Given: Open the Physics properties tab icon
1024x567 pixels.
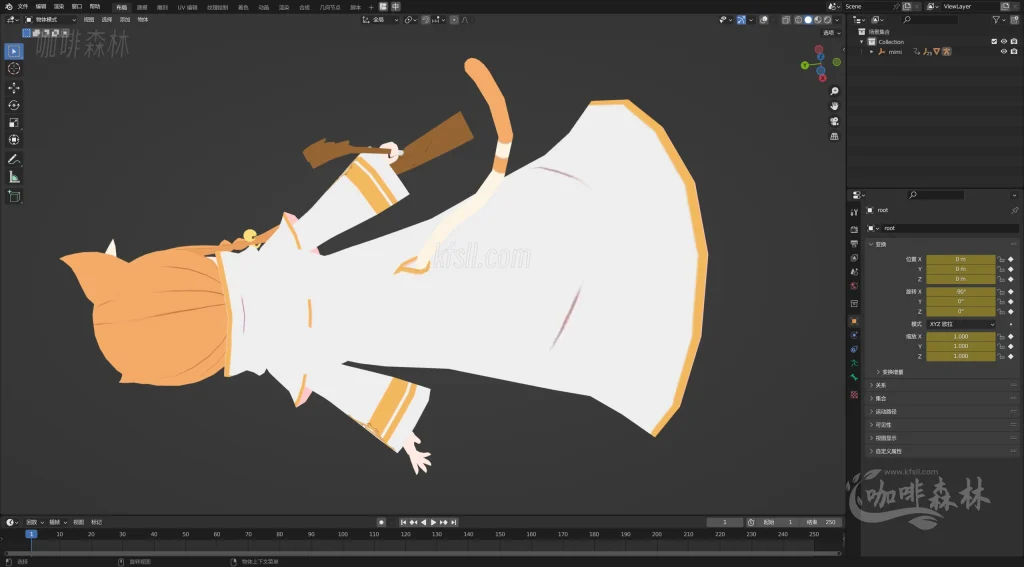Looking at the screenshot, I should click(x=854, y=335).
